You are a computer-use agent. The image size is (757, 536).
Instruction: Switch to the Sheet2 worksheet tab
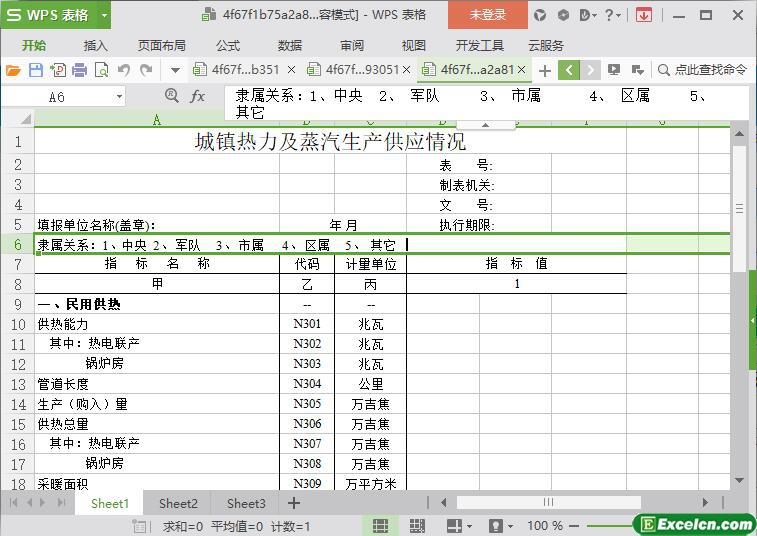178,503
